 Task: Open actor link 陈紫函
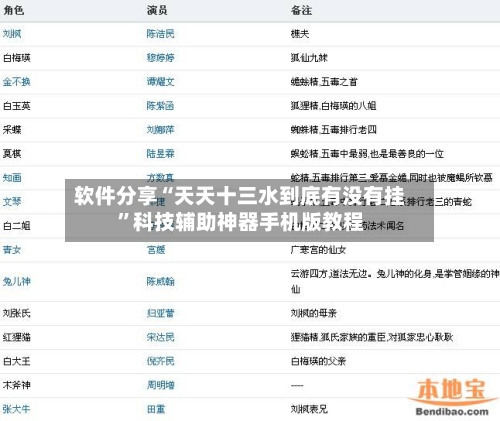160,106
